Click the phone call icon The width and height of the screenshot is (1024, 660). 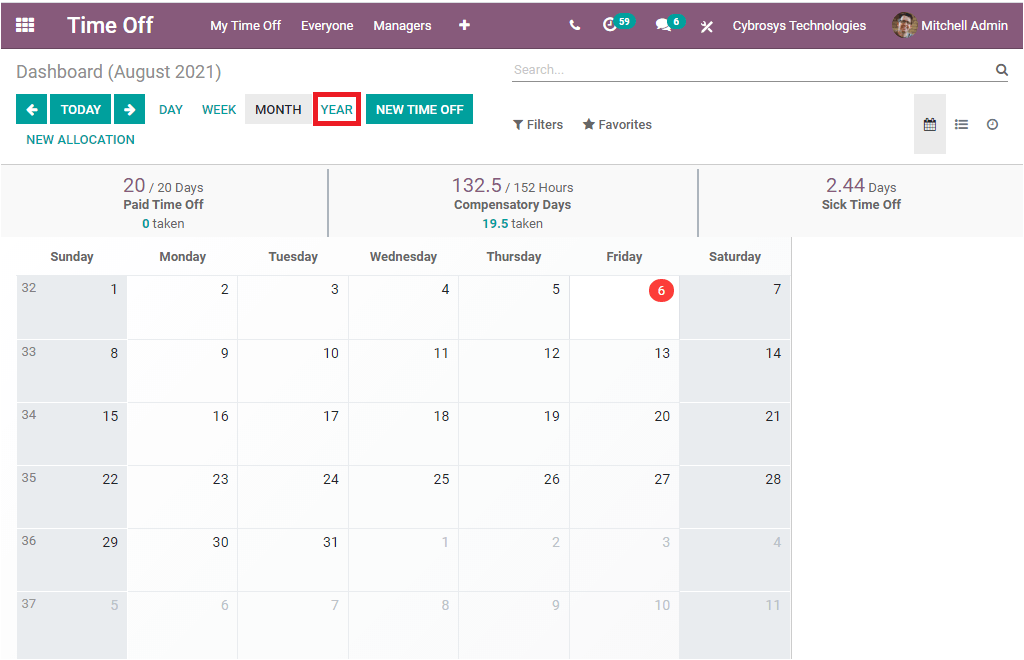pyautogui.click(x=574, y=26)
